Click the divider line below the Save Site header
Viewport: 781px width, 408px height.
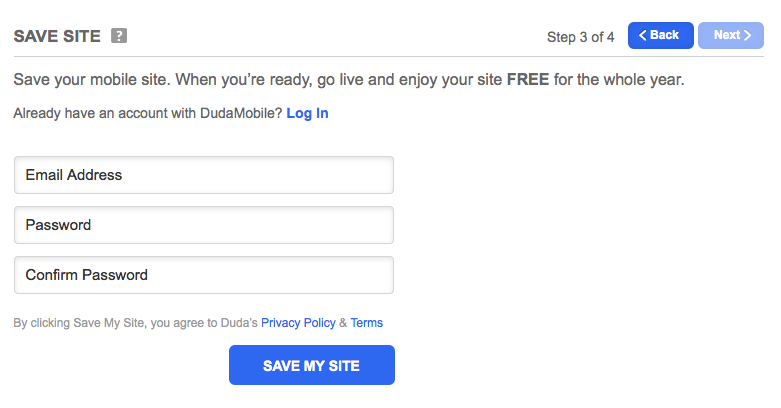coord(389,56)
